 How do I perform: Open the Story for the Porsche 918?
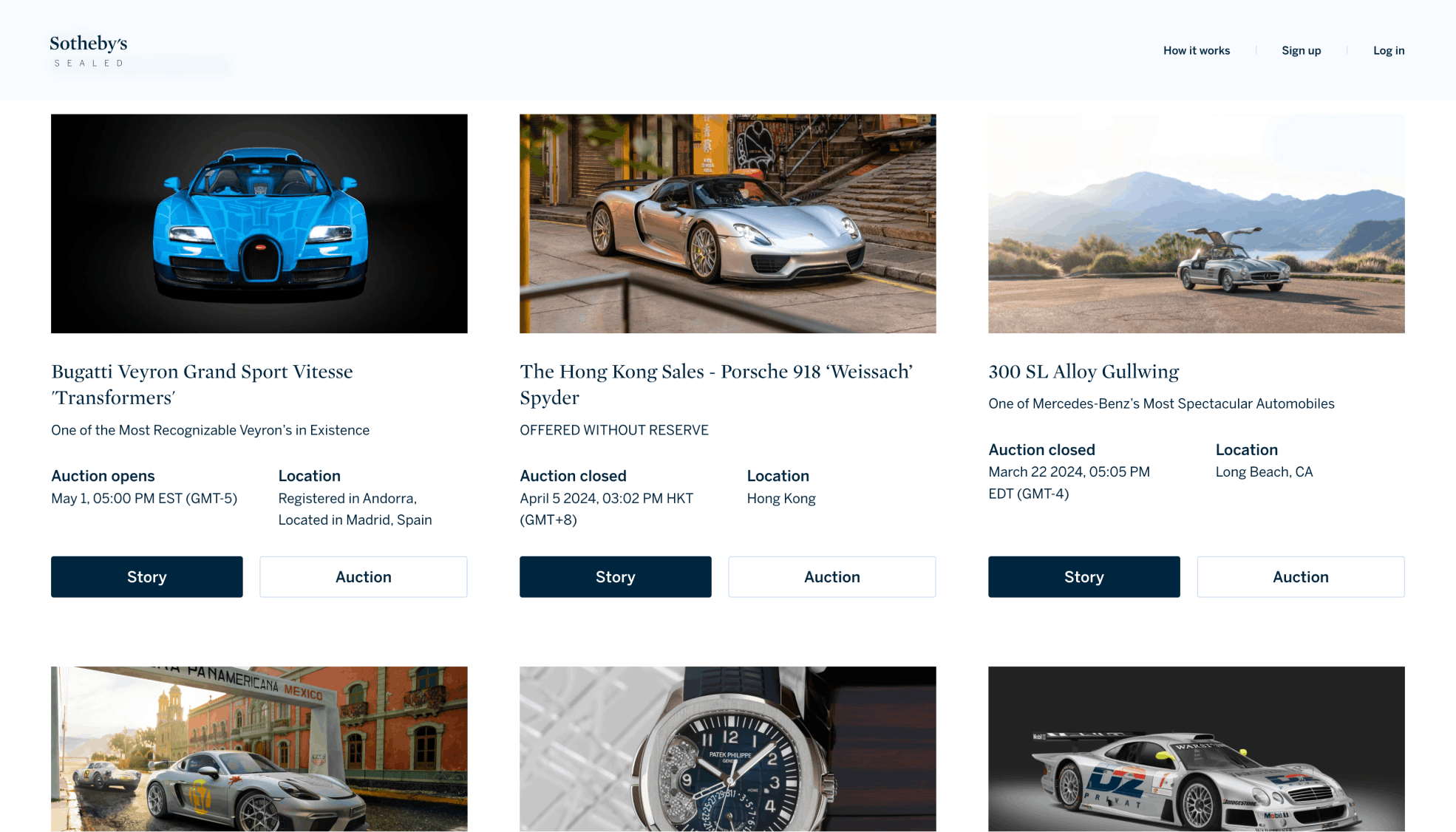pyautogui.click(x=616, y=577)
